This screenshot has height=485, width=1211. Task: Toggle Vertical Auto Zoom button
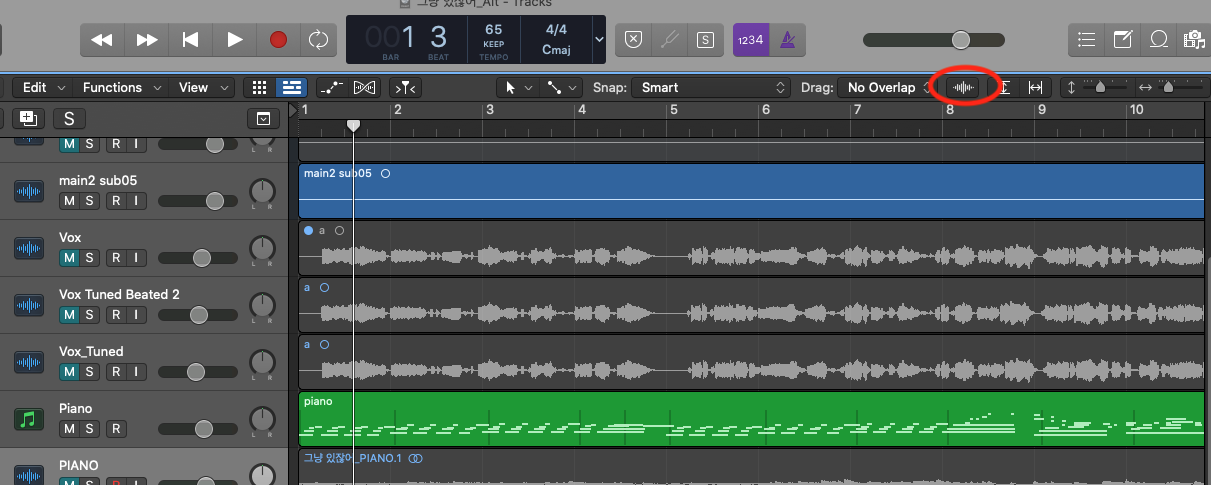1005,88
